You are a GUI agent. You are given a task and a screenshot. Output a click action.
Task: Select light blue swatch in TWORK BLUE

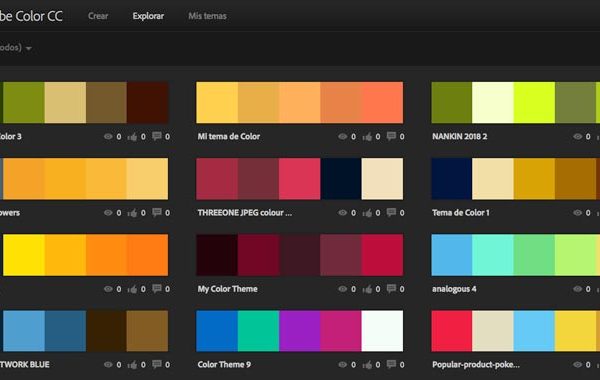(24, 331)
